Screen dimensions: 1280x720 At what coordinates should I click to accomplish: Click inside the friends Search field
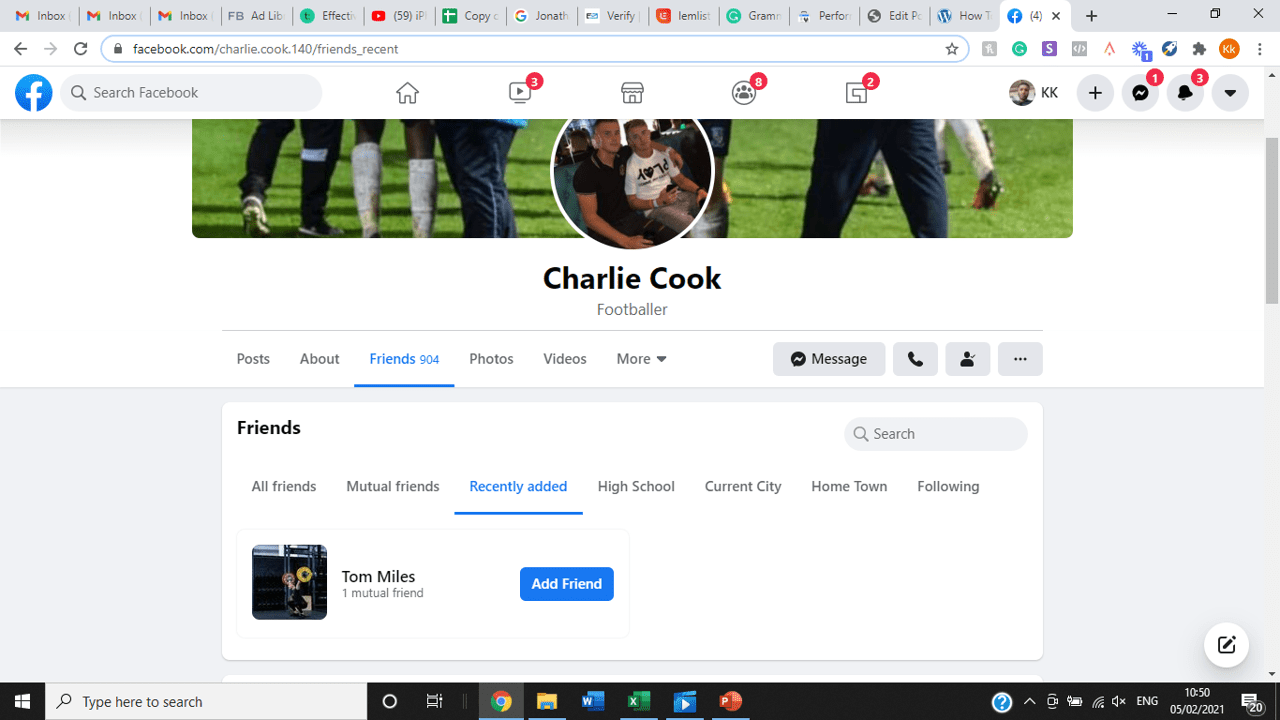(x=935, y=433)
